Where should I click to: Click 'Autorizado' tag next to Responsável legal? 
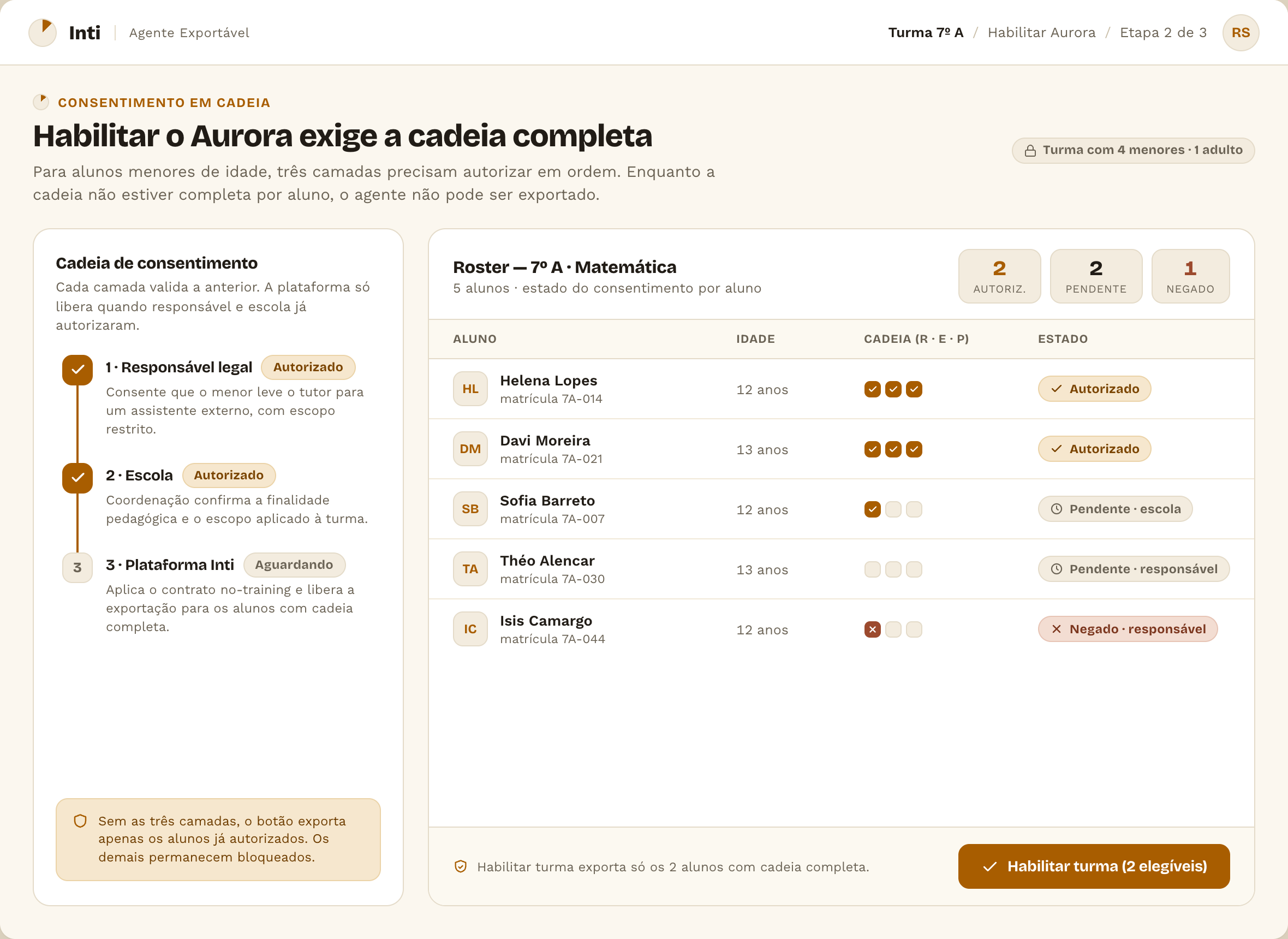tap(308, 367)
